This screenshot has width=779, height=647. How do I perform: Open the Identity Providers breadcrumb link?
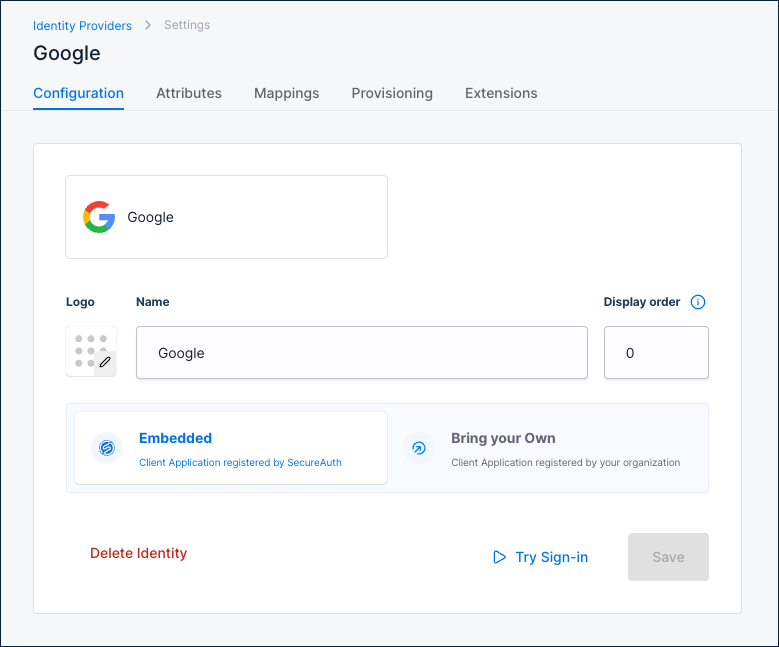[x=82, y=25]
